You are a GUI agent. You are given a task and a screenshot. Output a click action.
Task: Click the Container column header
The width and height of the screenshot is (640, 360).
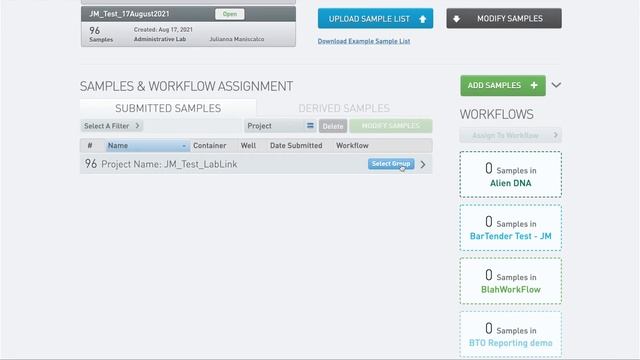(209, 145)
